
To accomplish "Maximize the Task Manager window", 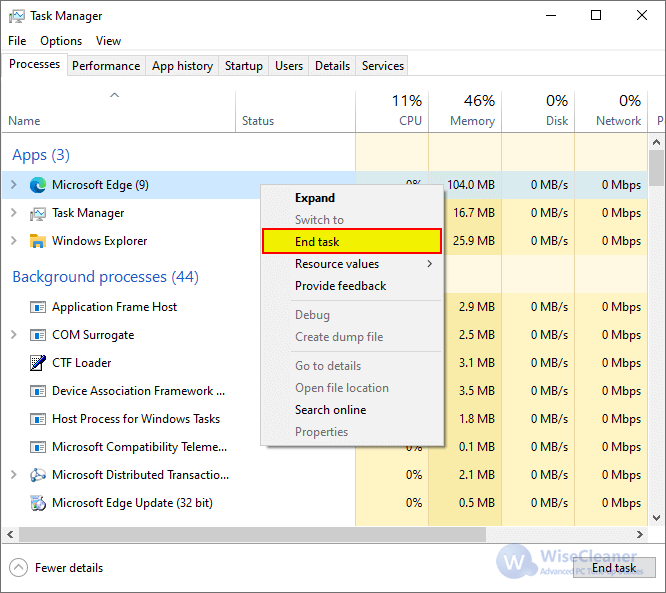I will tap(596, 16).
